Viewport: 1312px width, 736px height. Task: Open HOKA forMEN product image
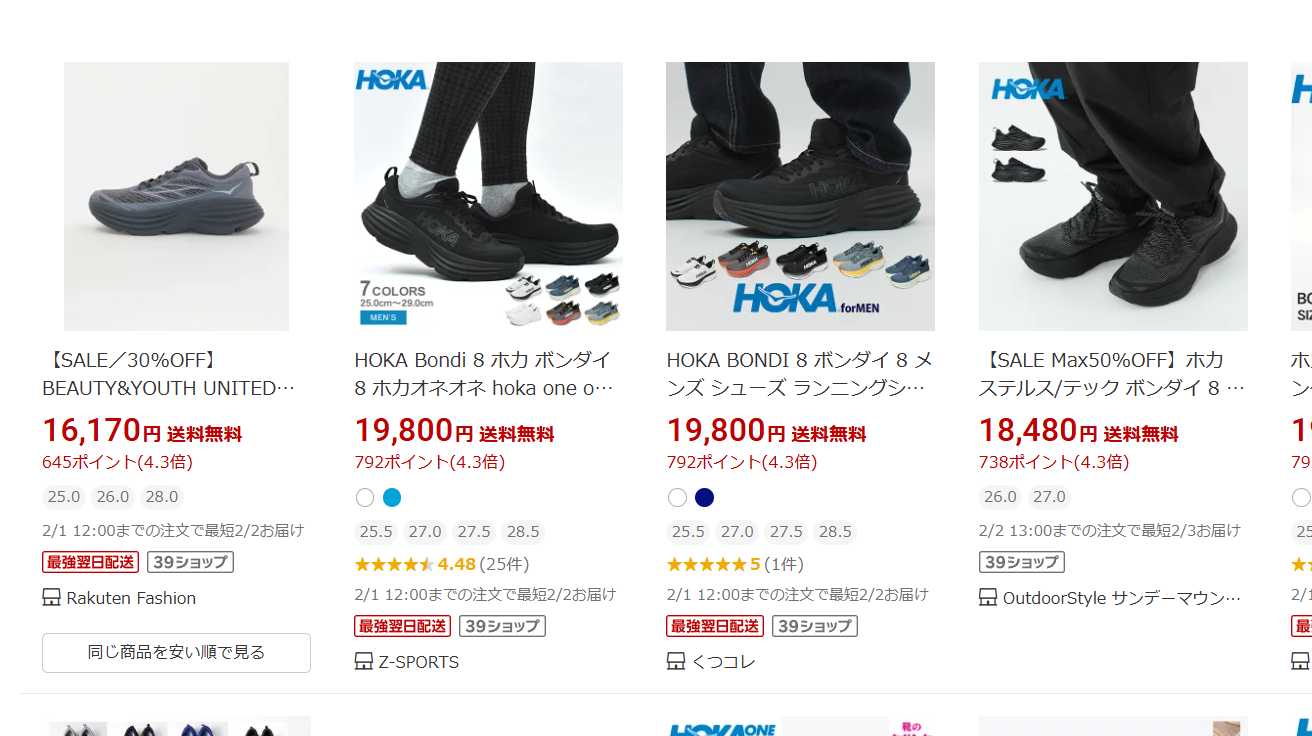pyautogui.click(x=800, y=196)
